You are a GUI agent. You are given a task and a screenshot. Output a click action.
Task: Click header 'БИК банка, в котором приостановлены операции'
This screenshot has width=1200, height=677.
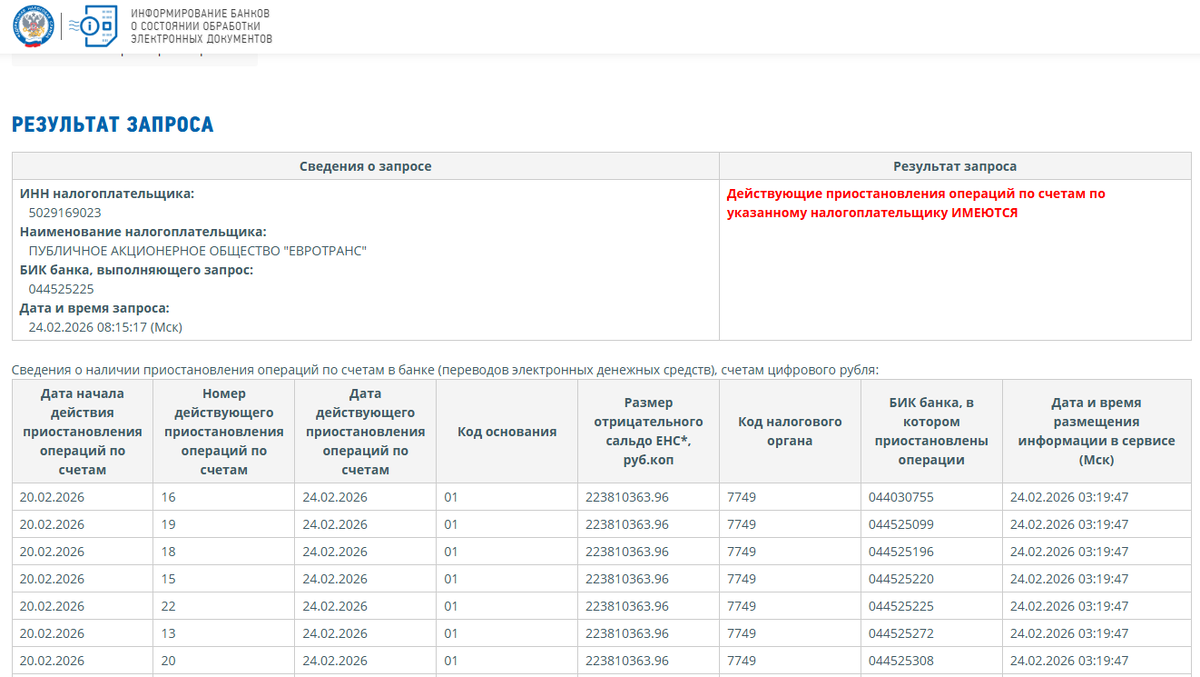click(x=931, y=431)
